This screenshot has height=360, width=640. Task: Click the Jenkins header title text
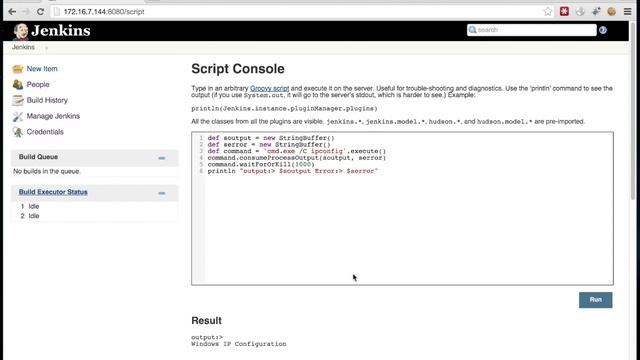coord(61,31)
